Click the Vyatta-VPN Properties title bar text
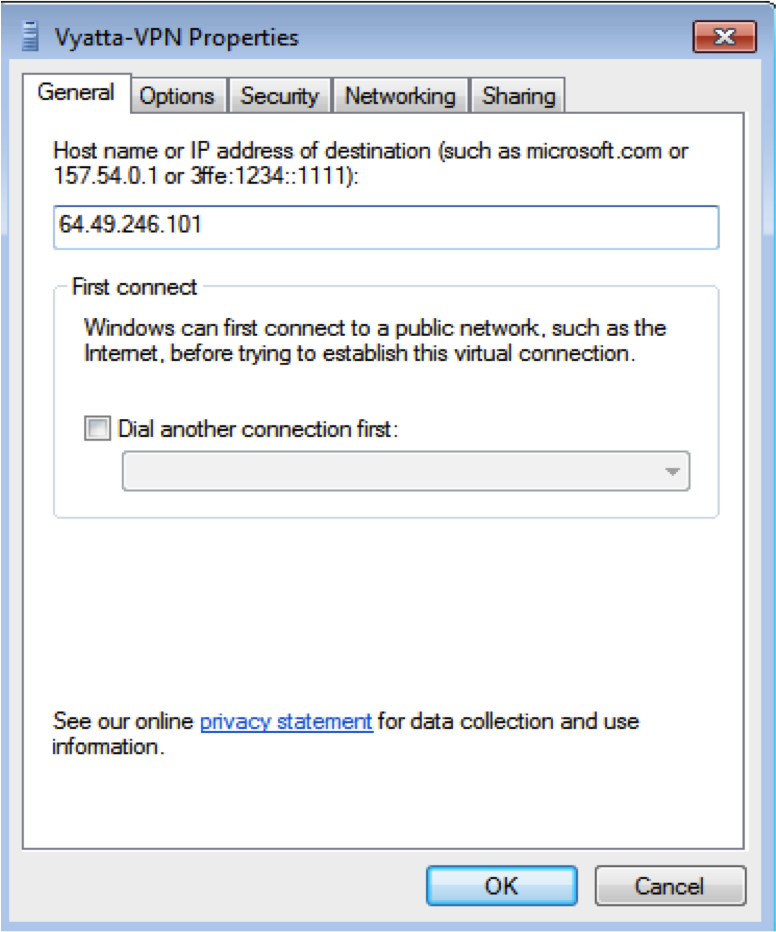 pos(176,37)
